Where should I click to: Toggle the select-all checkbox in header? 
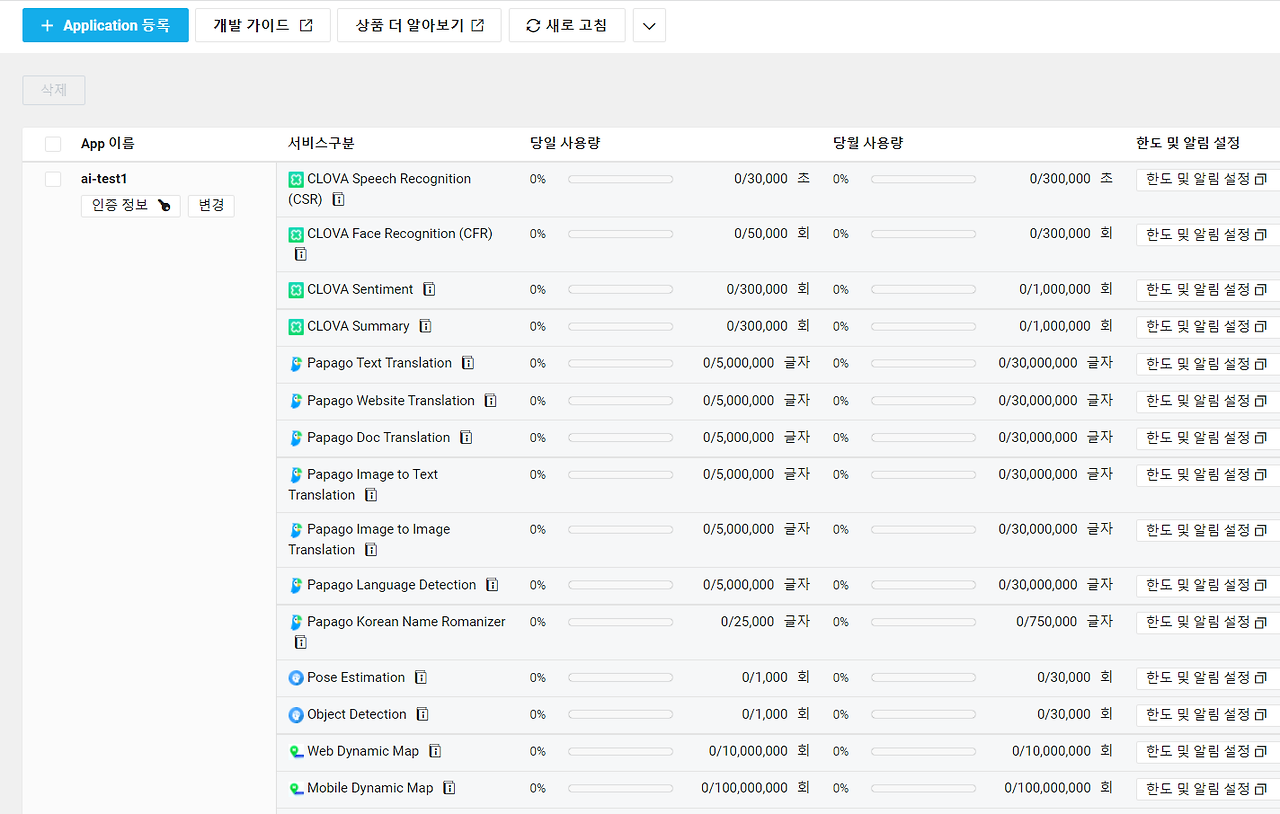(x=53, y=144)
